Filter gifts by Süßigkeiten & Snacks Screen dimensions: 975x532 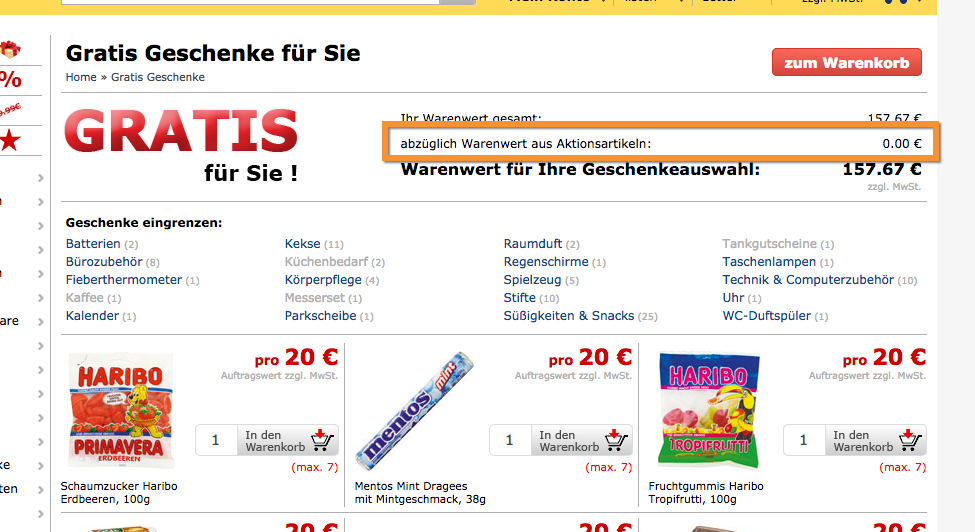point(568,316)
